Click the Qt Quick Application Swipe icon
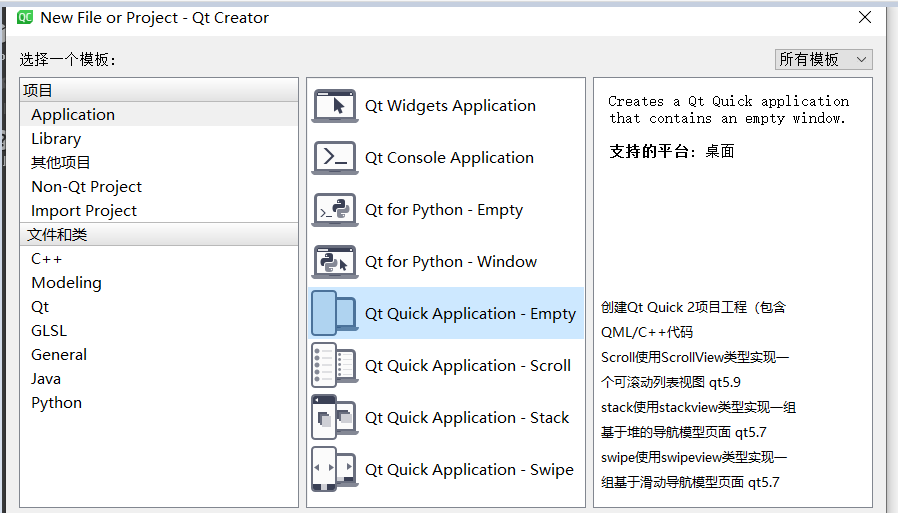Screen dimensions: 898x513 (335, 469)
